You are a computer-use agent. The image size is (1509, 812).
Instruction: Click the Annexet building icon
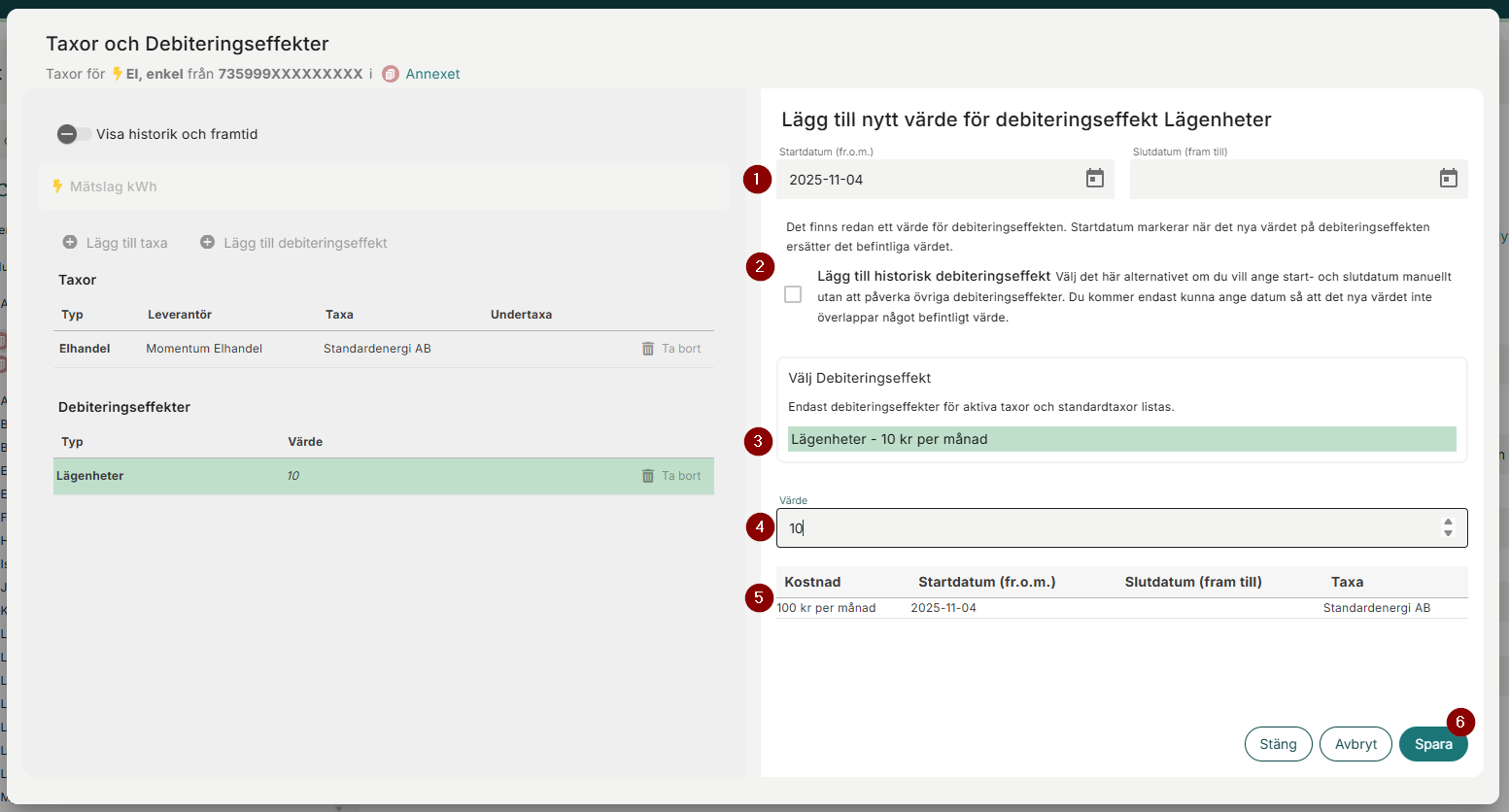[391, 74]
